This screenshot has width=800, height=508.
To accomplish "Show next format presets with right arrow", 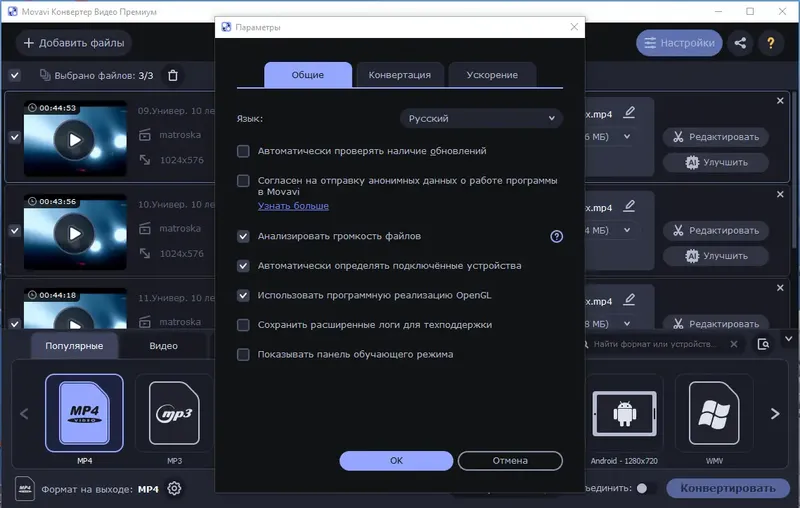I will 775,414.
